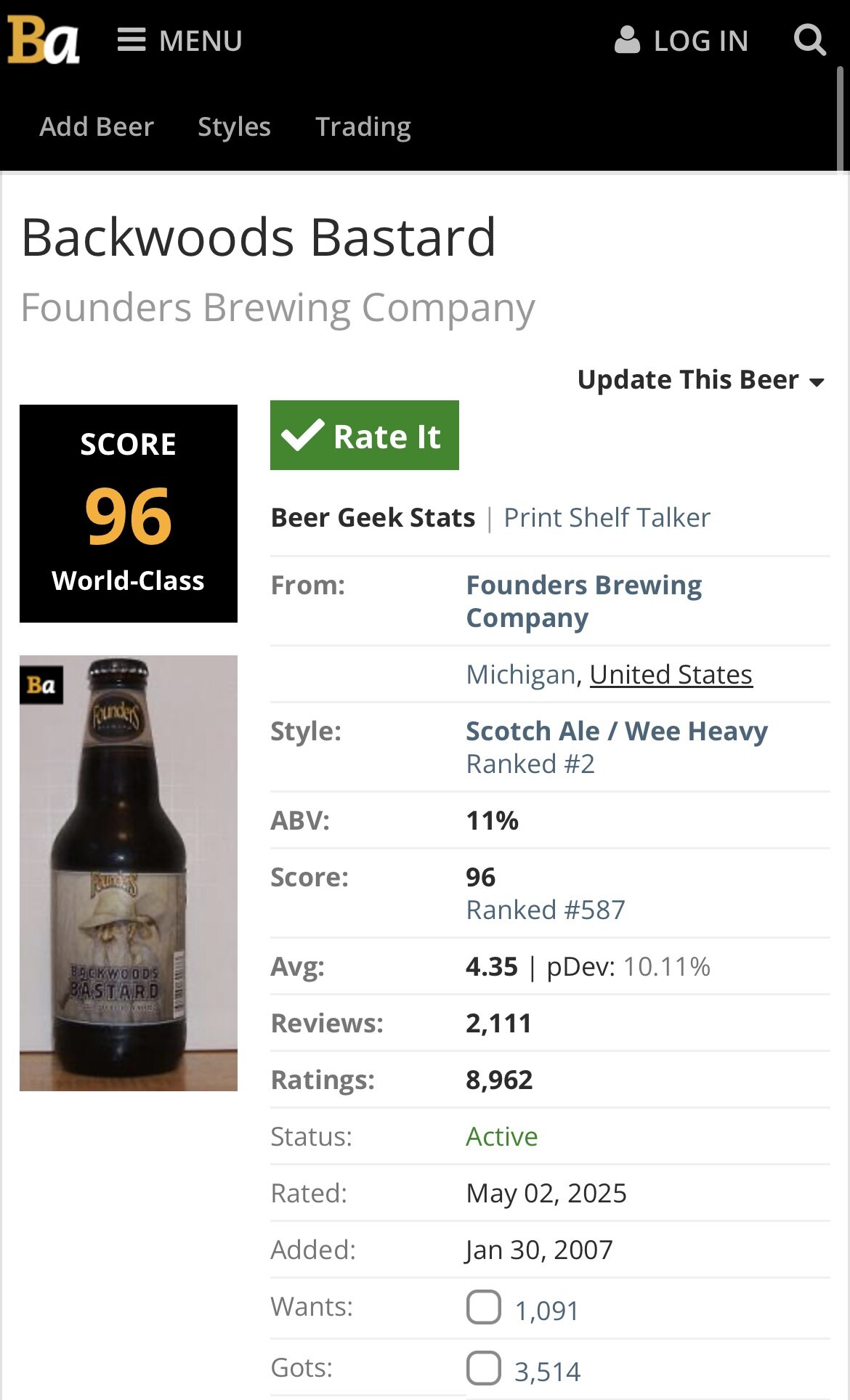Open the Backwoods Bastard bottle photo
This screenshot has height=1400, width=850.
pos(129,873)
